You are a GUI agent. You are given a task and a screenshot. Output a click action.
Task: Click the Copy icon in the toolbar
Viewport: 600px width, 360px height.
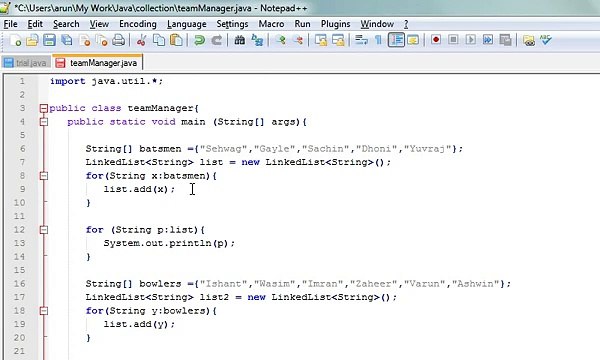tap(159, 40)
